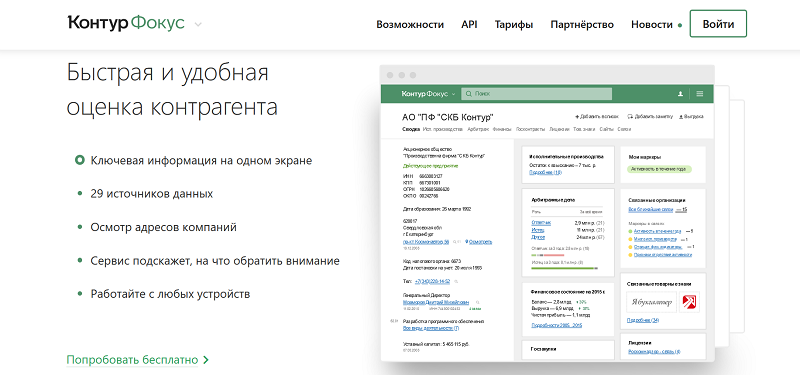800x375 pixels.
Task: Click the magnifier icon in preview search bar
Action: point(468,94)
